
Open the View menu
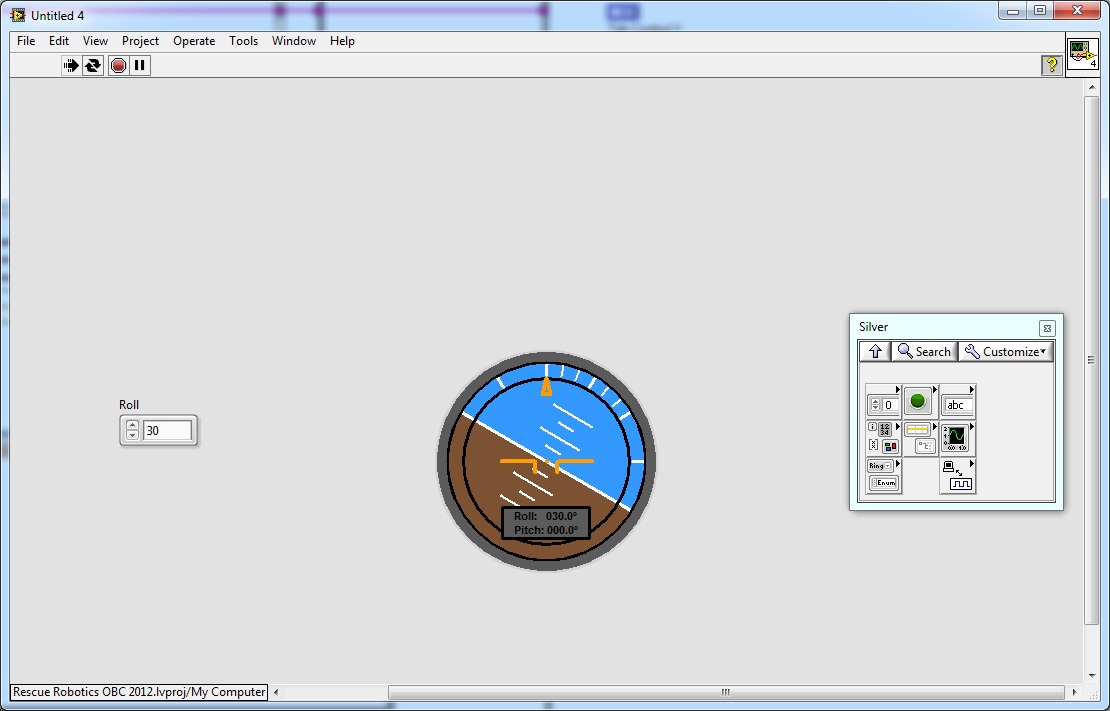95,41
